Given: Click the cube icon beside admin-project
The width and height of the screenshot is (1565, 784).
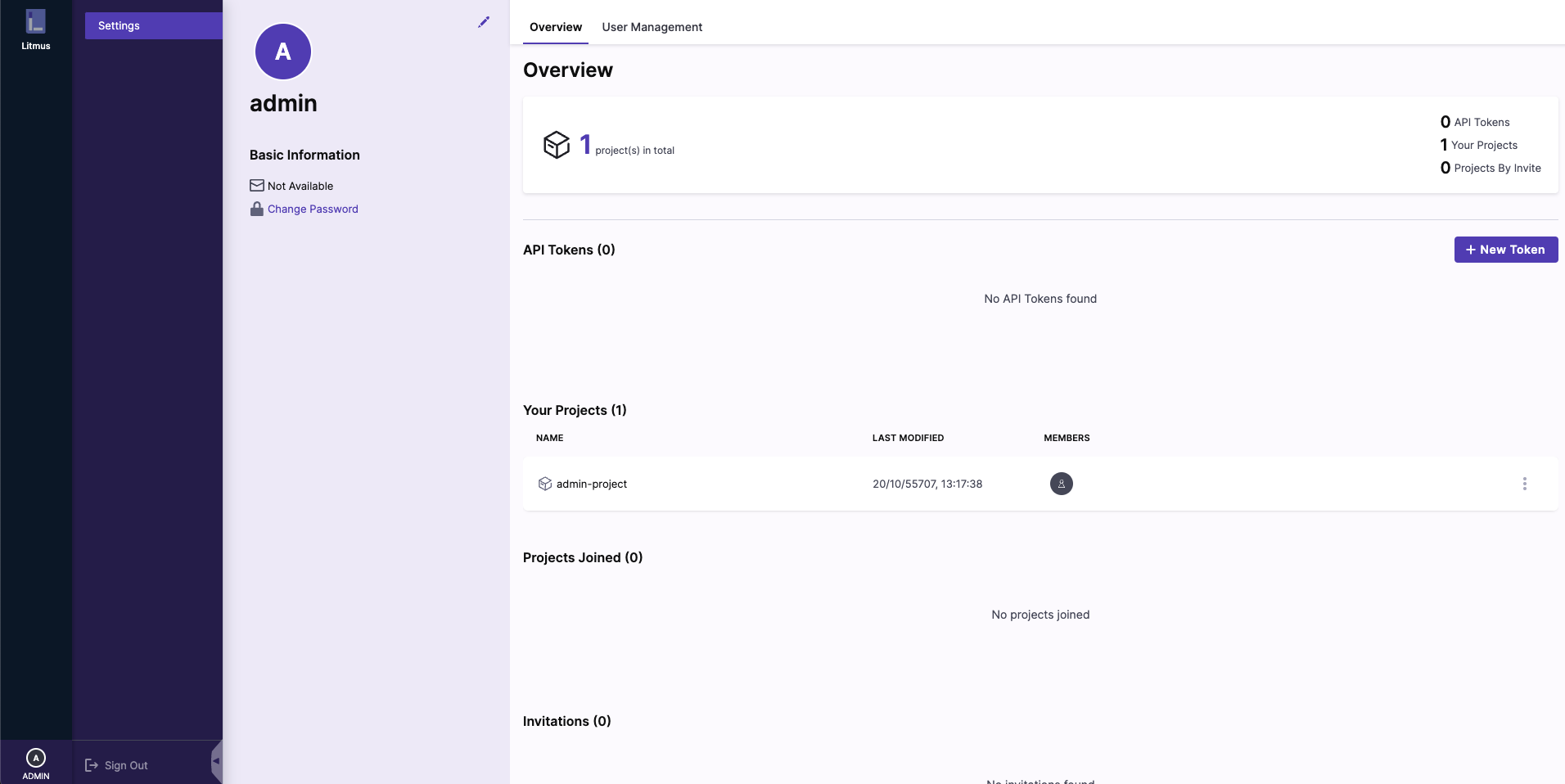Looking at the screenshot, I should [545, 484].
